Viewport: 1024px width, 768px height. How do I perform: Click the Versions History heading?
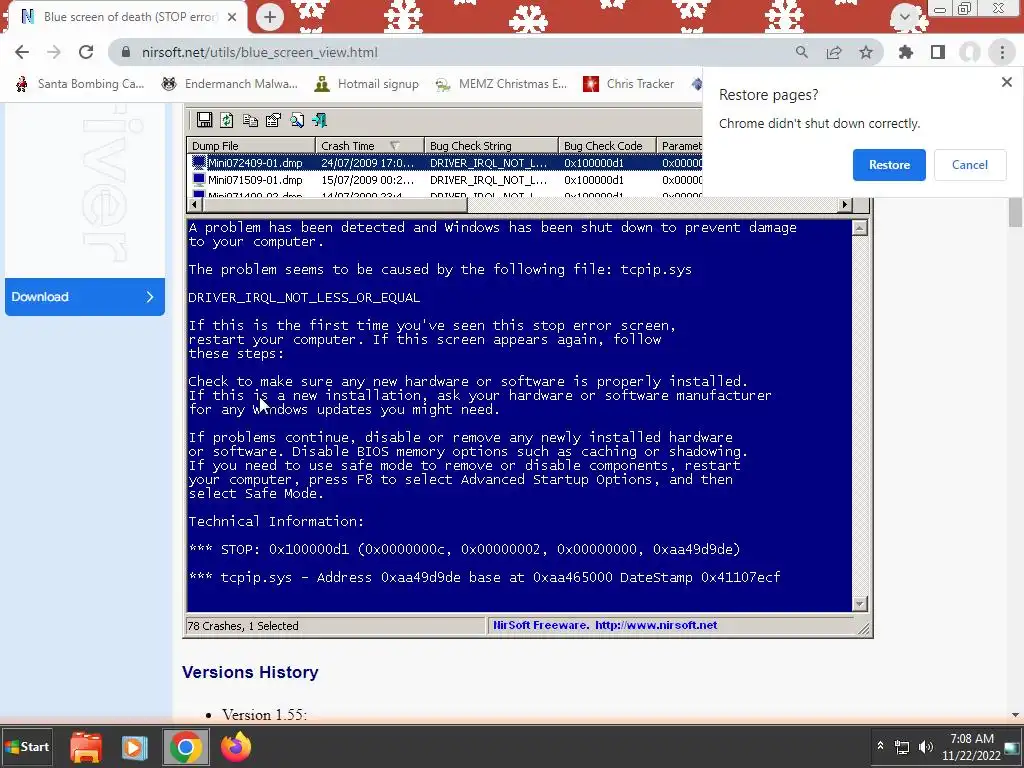250,672
